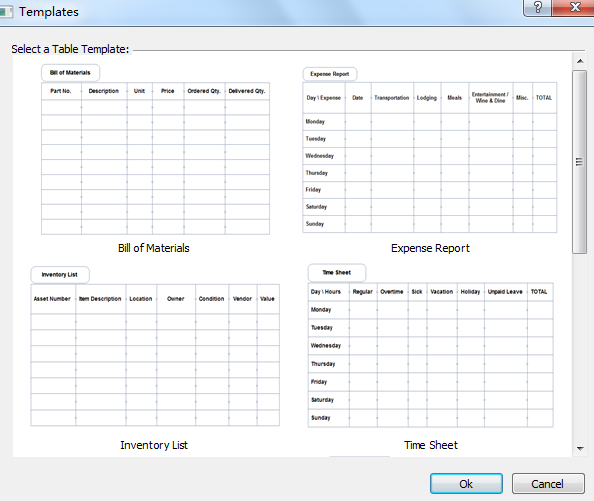Select the Bill of Materials template thumbnail
The width and height of the screenshot is (594, 501).
[155, 150]
